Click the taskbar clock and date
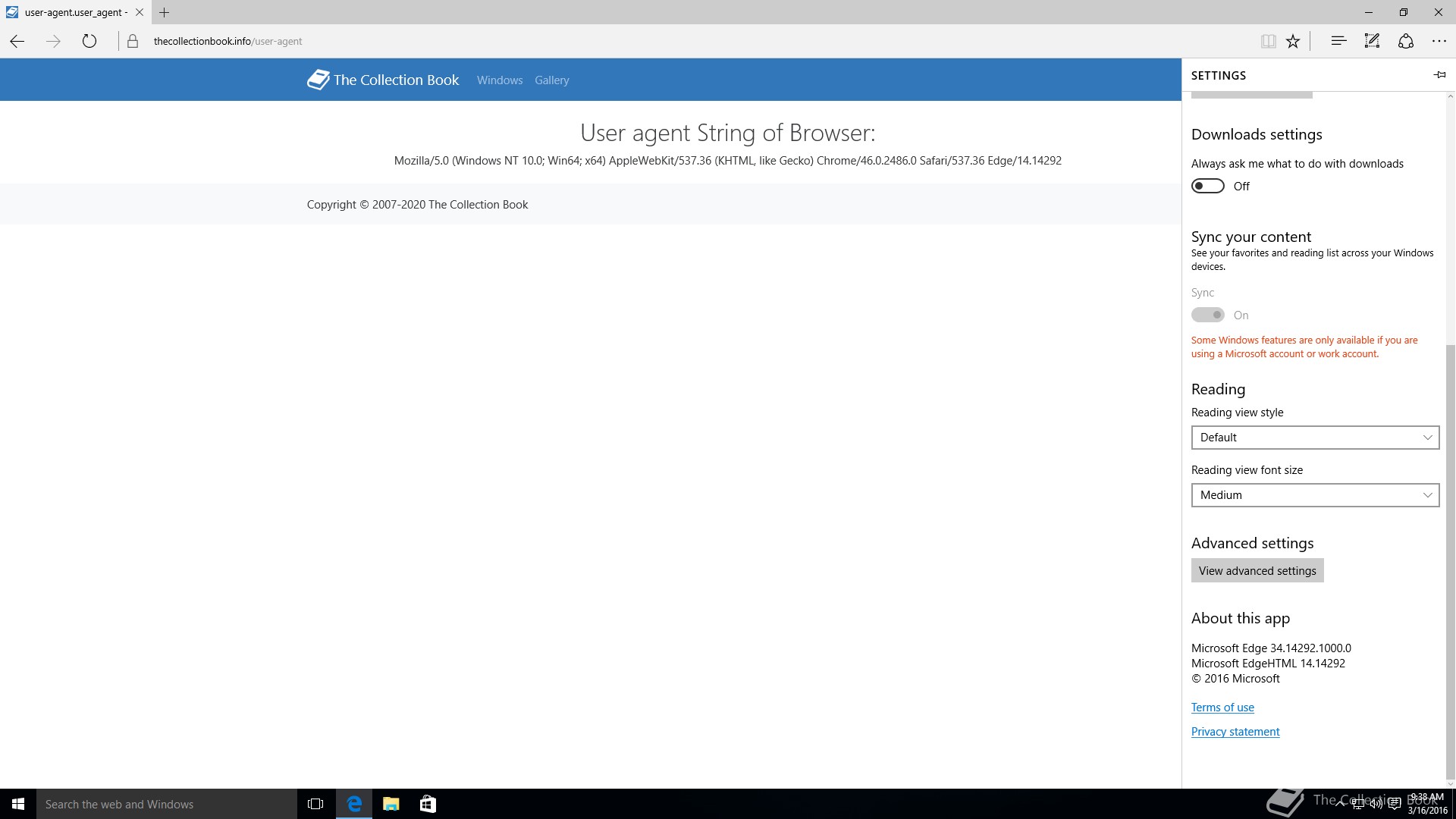The height and width of the screenshot is (819, 1456). click(1427, 804)
